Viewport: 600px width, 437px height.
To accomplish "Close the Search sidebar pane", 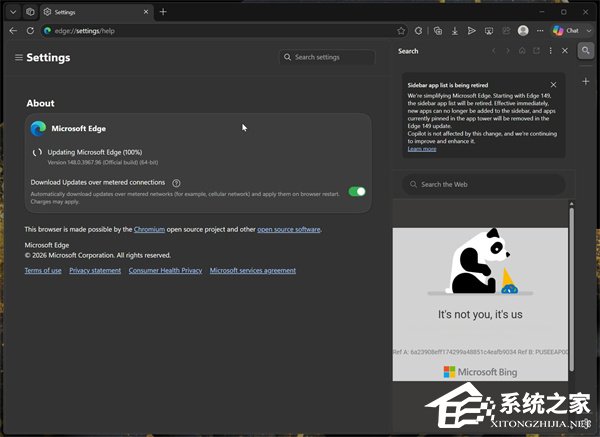I will 565,51.
